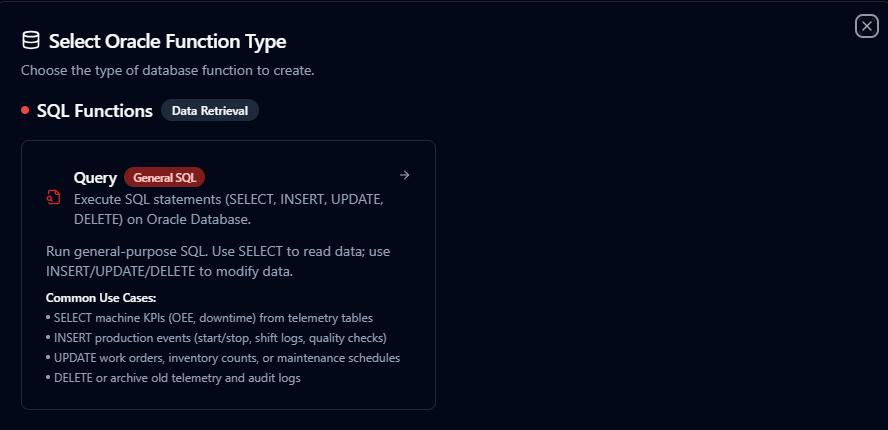
Task: Click the red dot beside SQL Functions
Action: [x=25, y=110]
